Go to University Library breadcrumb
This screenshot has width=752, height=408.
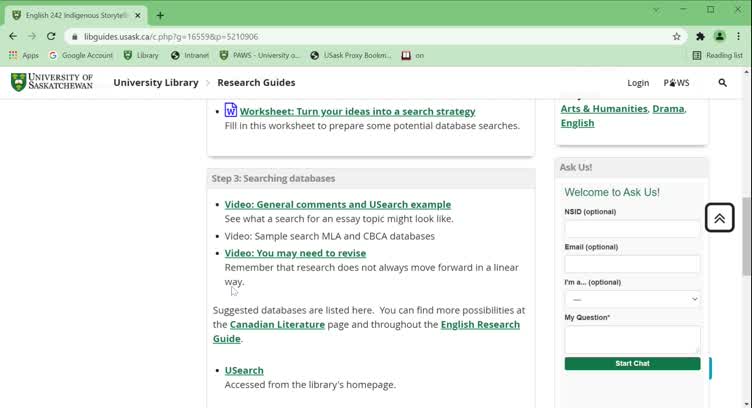point(156,82)
